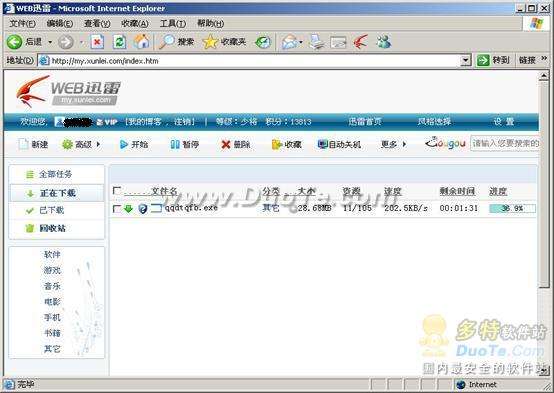The width and height of the screenshot is (554, 393).
Task: Click 剩余时间 column header
Action: point(457,192)
